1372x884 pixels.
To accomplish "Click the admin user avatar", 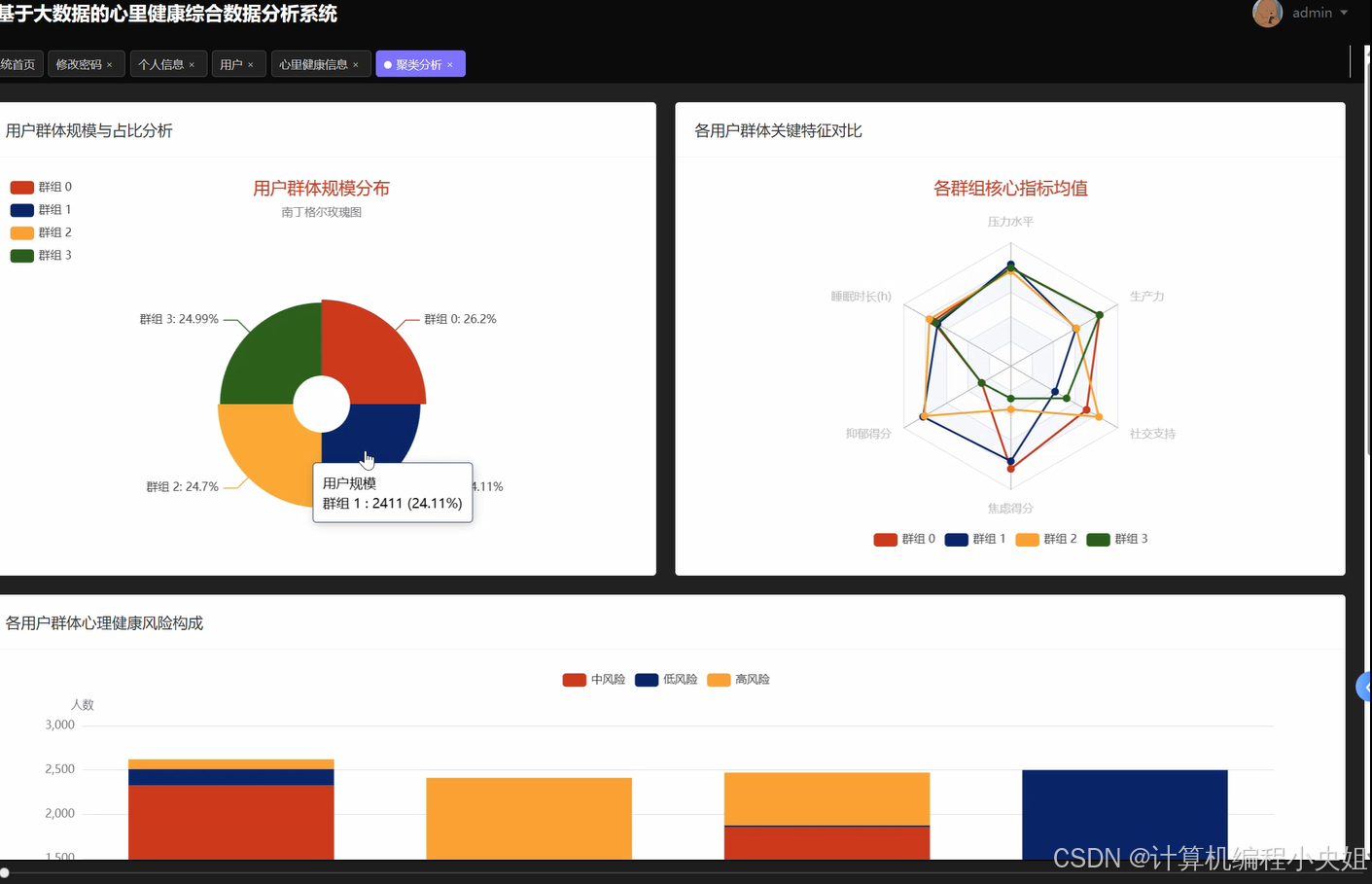I will click(x=1267, y=13).
